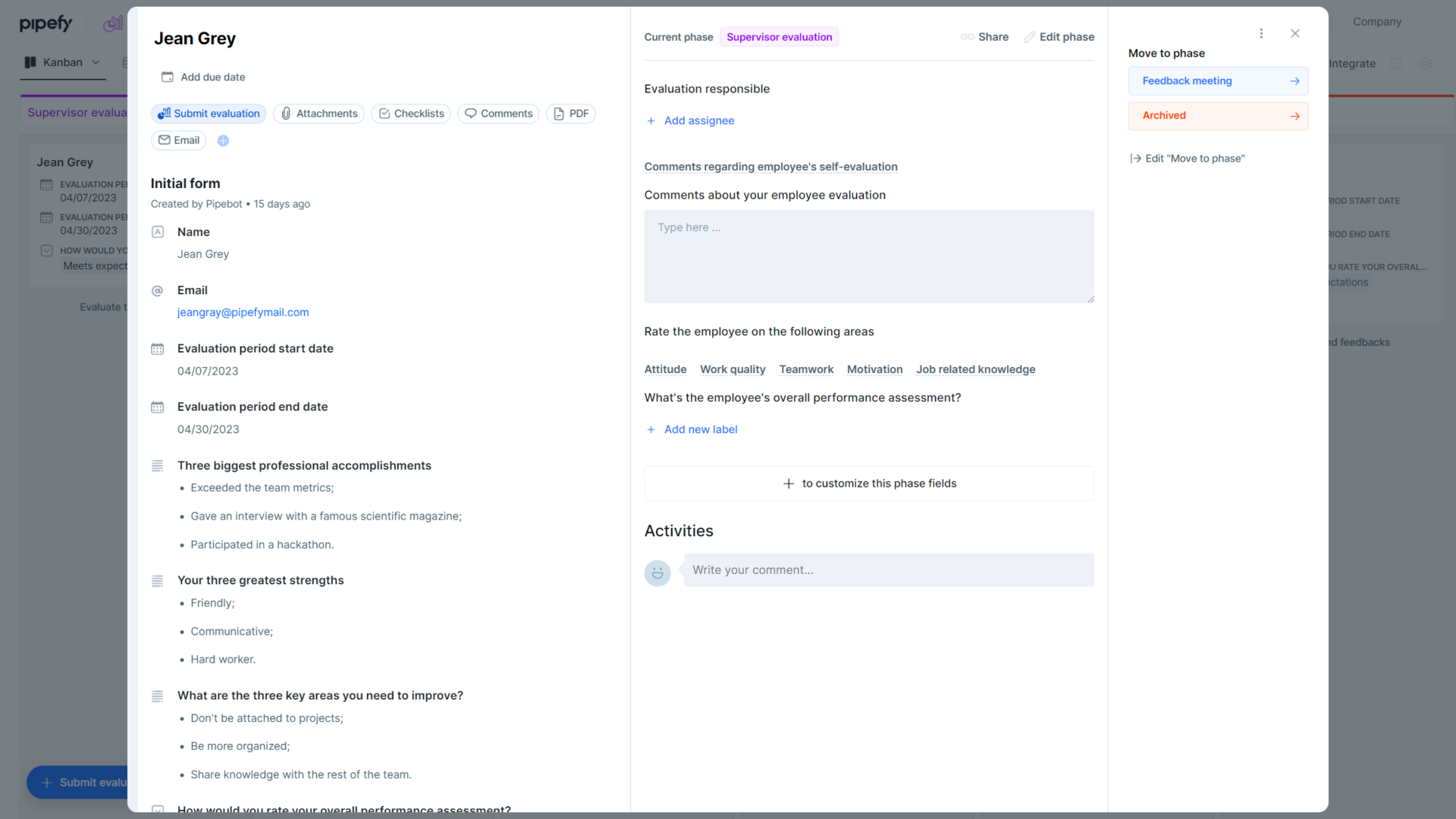Open the Attachments tab
Viewport: 1456px width, 819px height.
click(318, 114)
